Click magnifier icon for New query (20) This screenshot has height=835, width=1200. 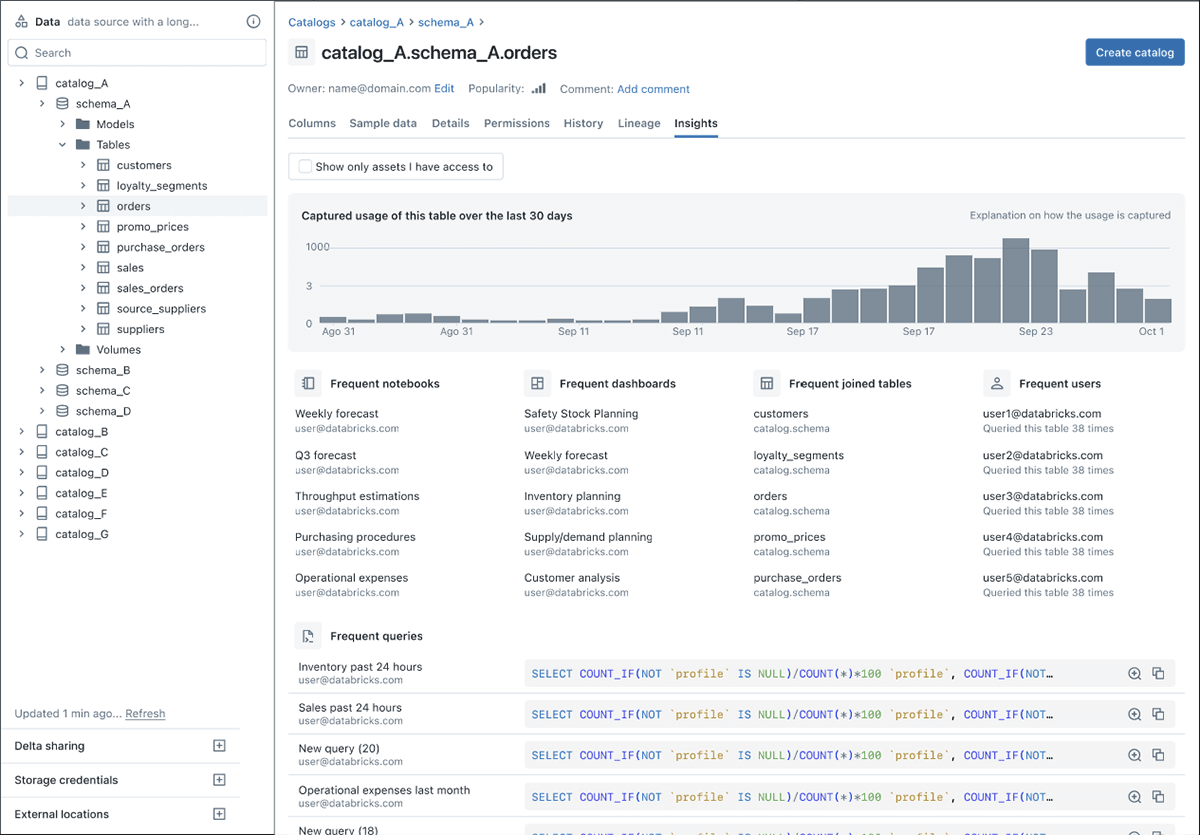point(1134,756)
